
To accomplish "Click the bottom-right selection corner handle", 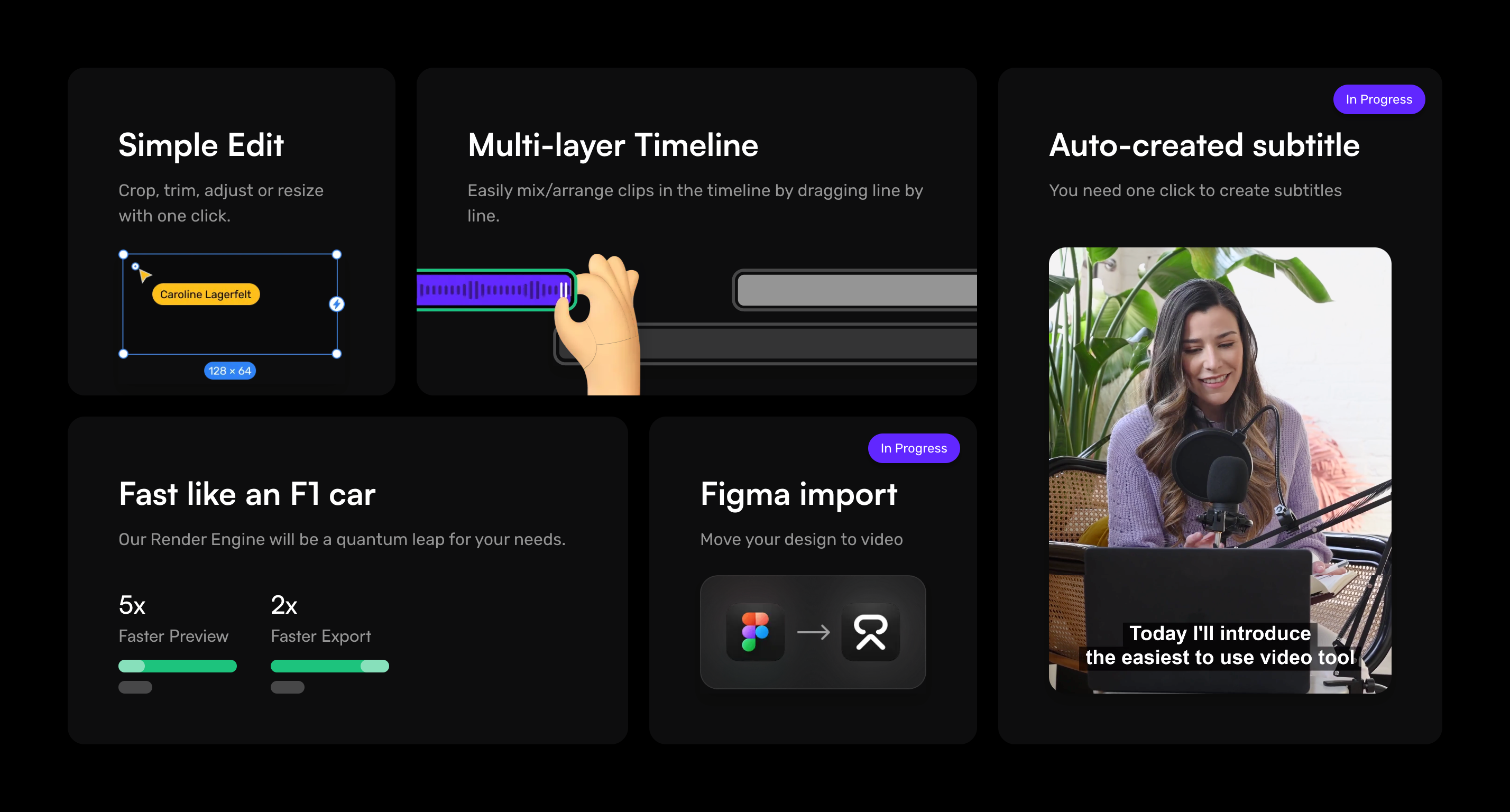I will coord(336,354).
